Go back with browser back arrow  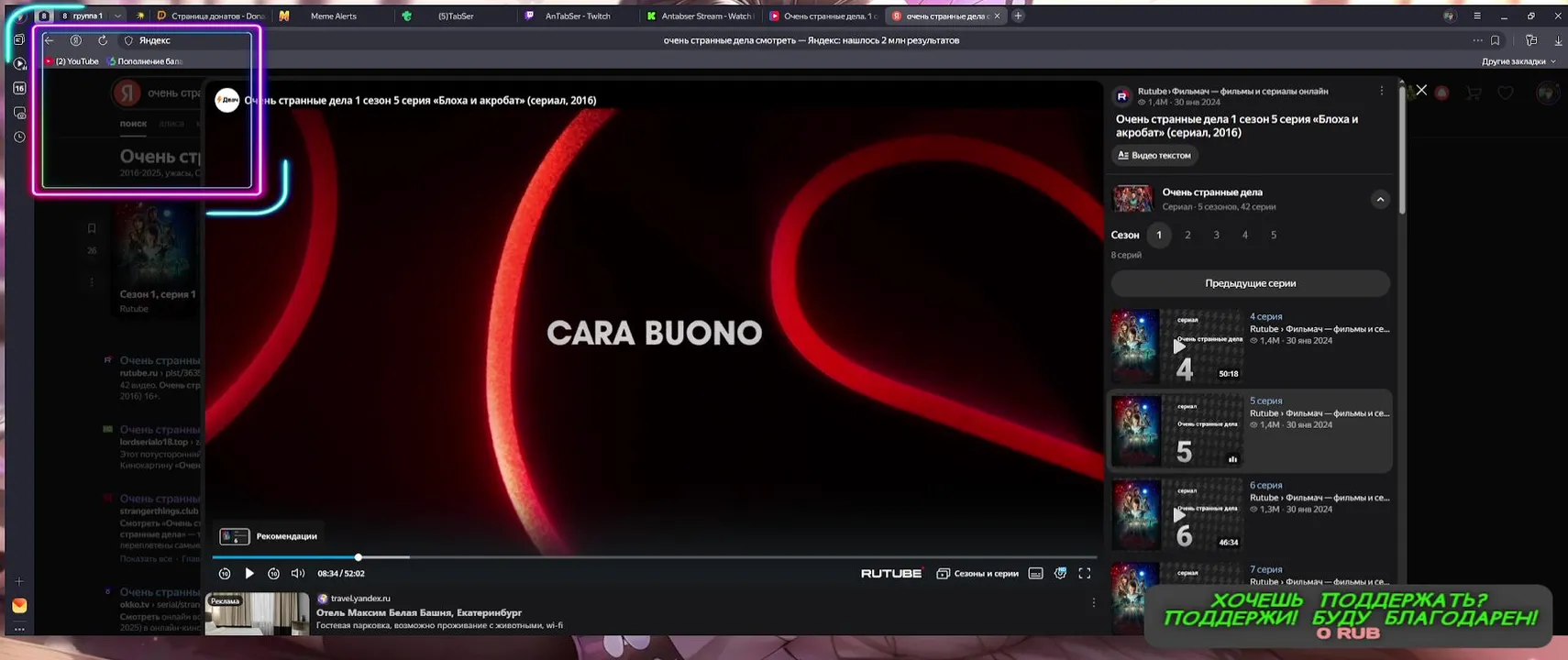50,40
